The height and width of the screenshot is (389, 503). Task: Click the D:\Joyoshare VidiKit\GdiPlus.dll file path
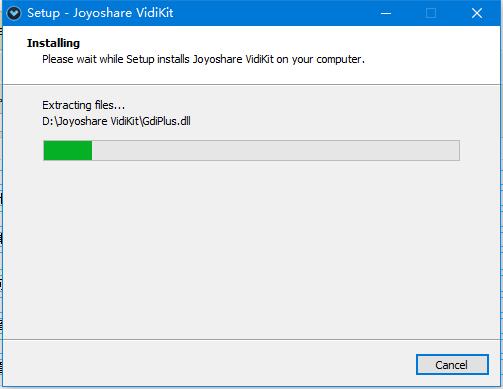(x=116, y=121)
